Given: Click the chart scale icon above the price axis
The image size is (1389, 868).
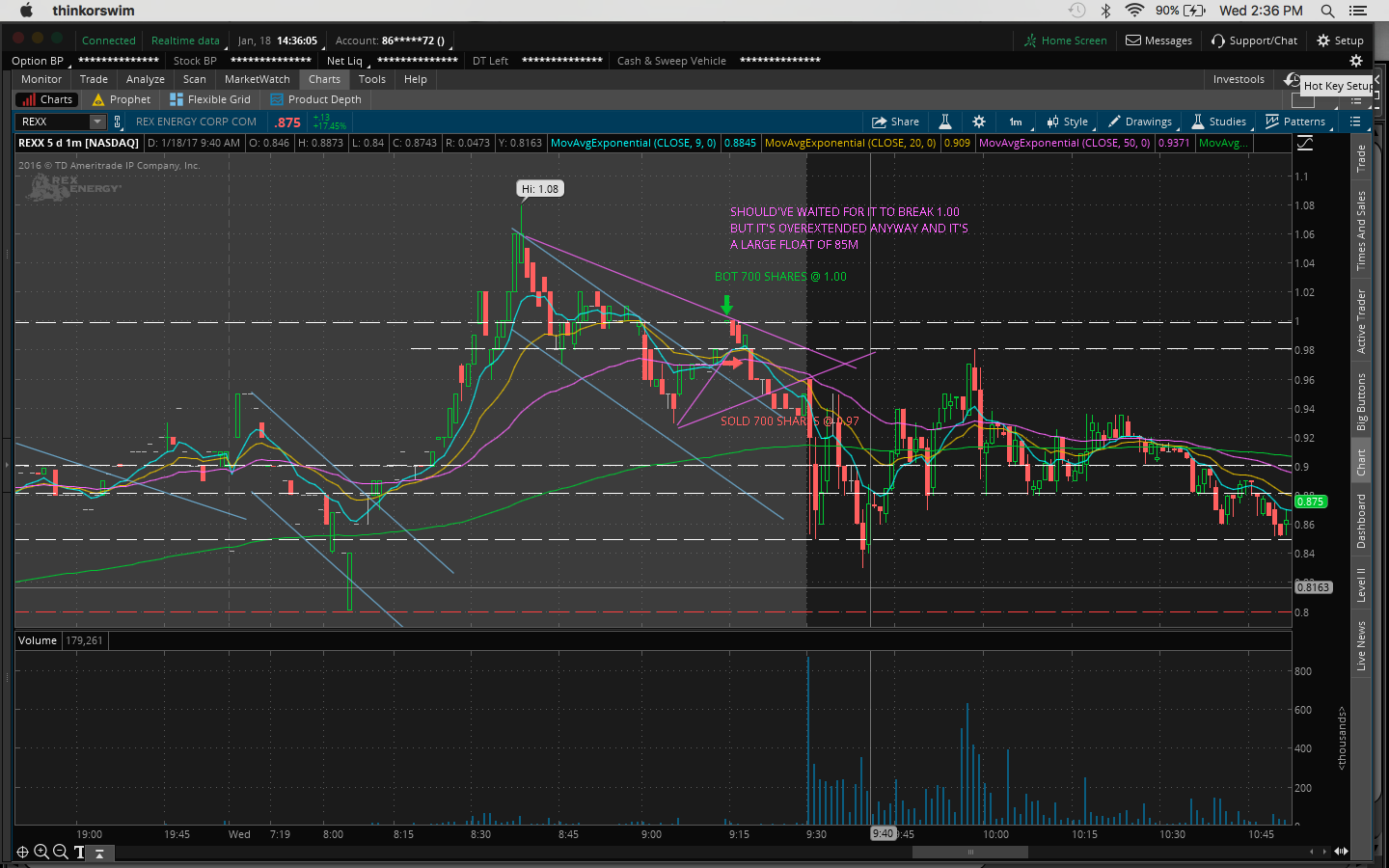Looking at the screenshot, I should click(x=1305, y=143).
